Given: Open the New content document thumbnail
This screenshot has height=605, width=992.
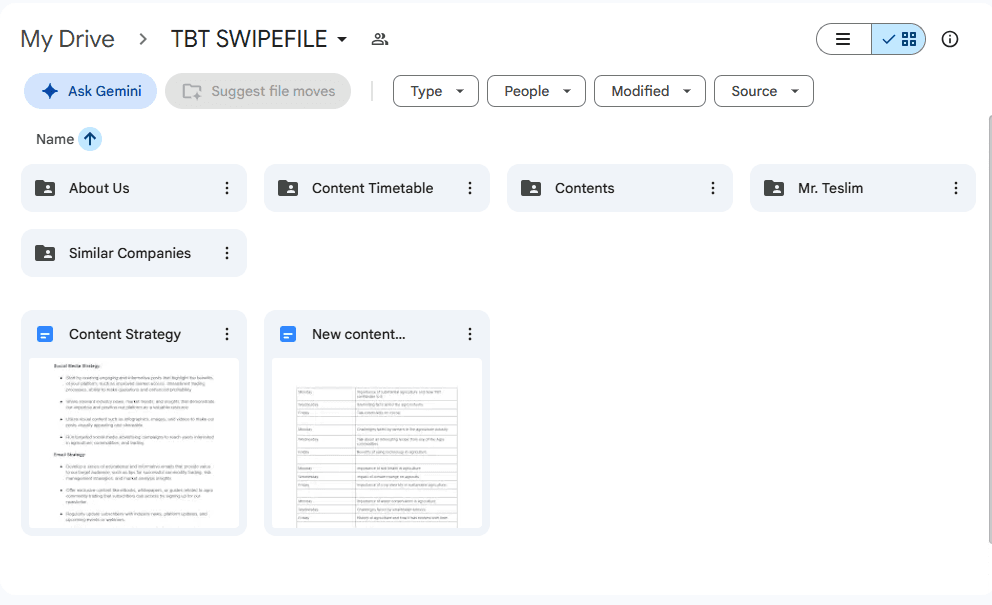Looking at the screenshot, I should (377, 443).
